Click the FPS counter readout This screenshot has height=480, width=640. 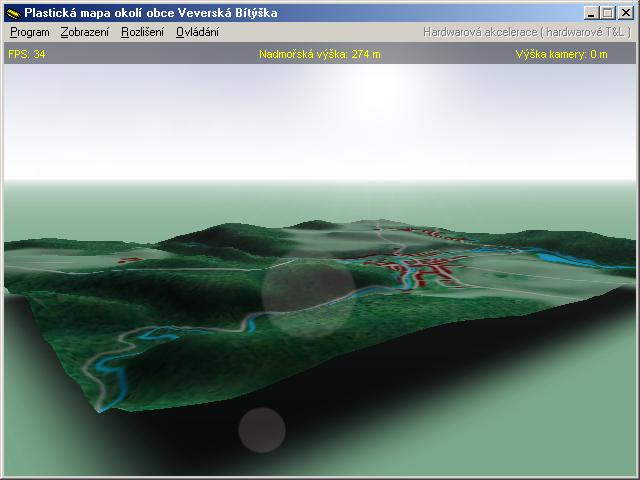click(x=27, y=54)
